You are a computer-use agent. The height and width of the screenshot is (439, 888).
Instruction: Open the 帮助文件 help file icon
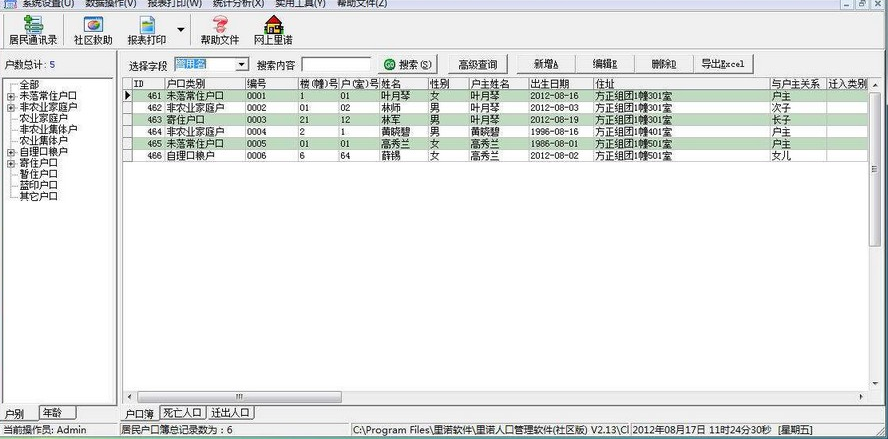[219, 30]
